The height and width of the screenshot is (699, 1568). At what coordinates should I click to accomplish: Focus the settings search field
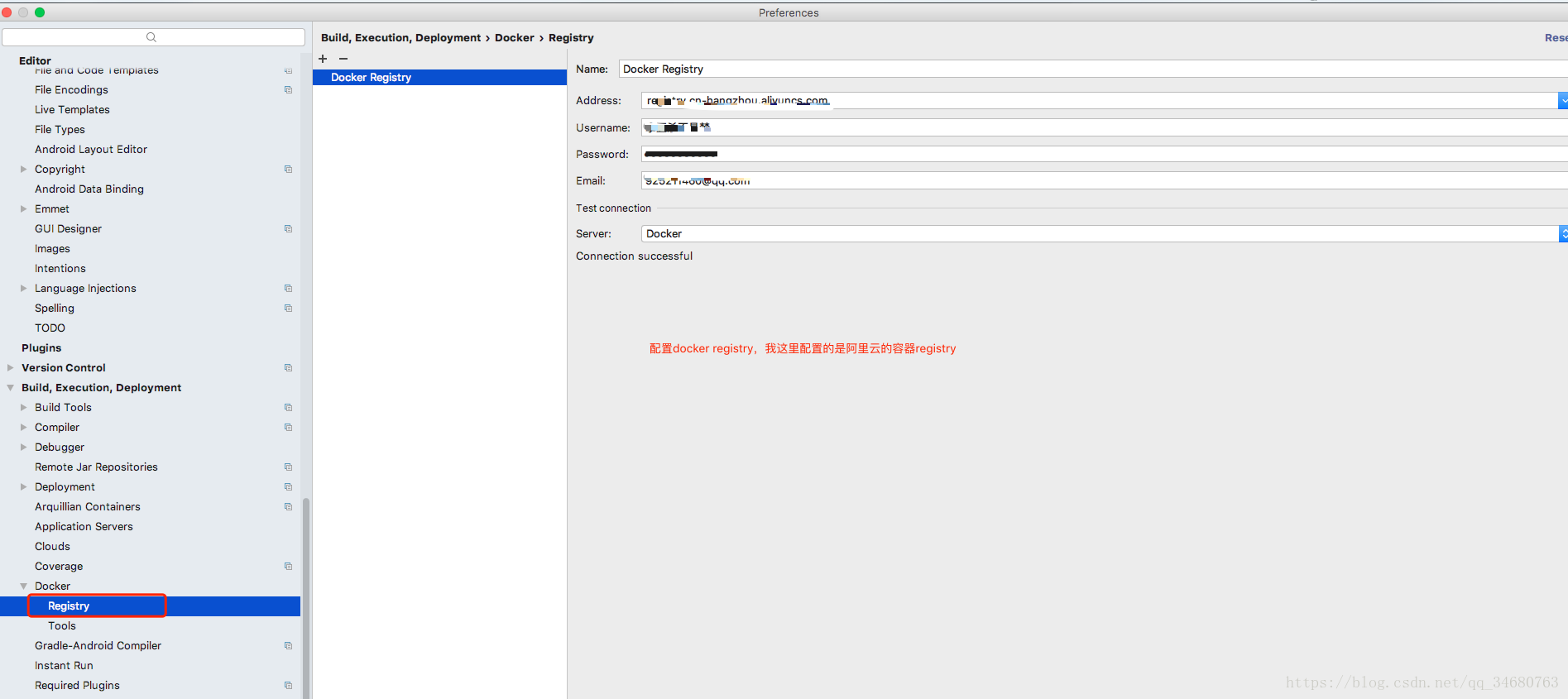tap(153, 37)
